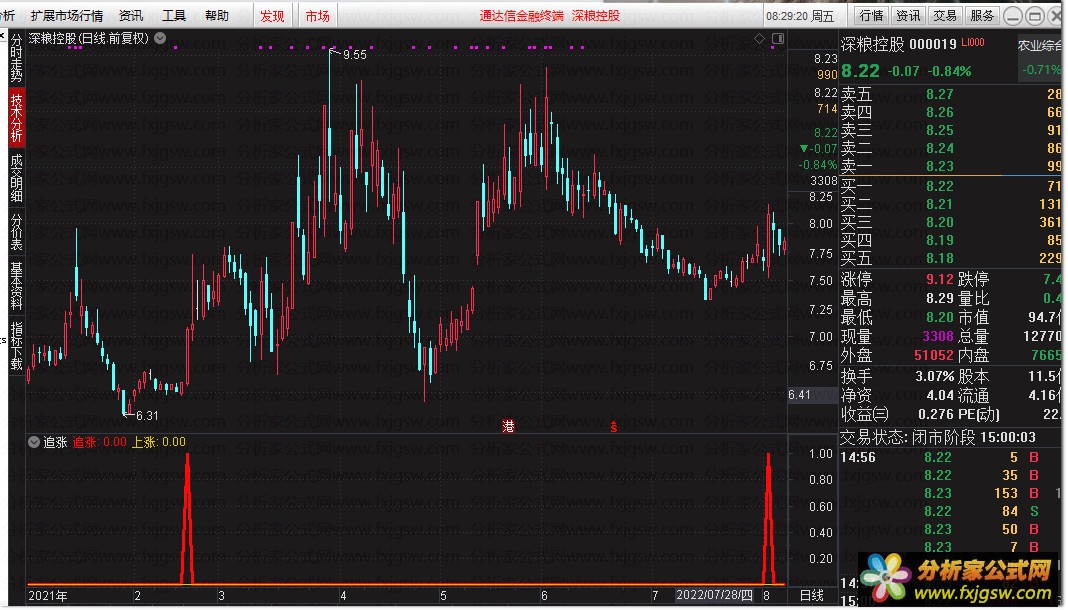The image size is (1068, 610).
Task: Click the 2021年 label on time axis
Action: click(48, 596)
